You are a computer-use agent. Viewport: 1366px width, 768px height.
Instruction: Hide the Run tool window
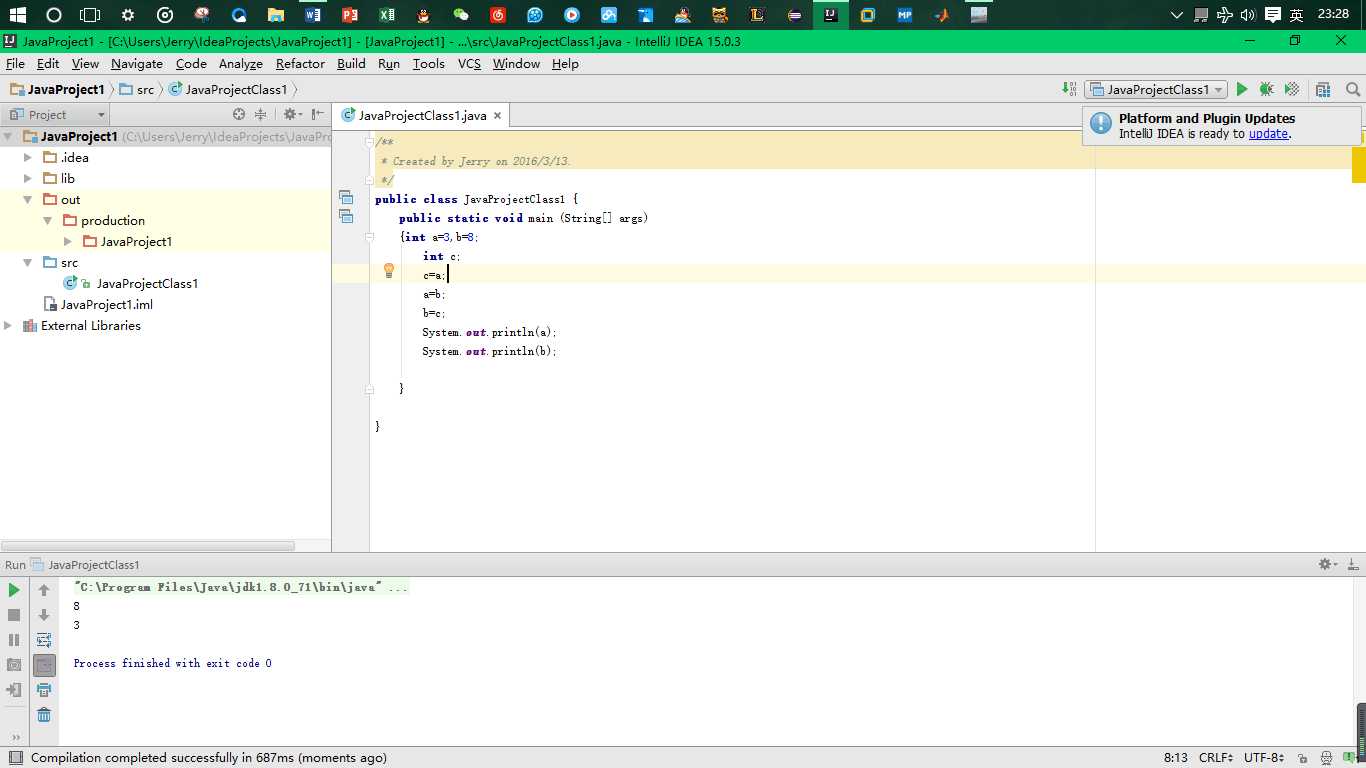coord(1352,564)
